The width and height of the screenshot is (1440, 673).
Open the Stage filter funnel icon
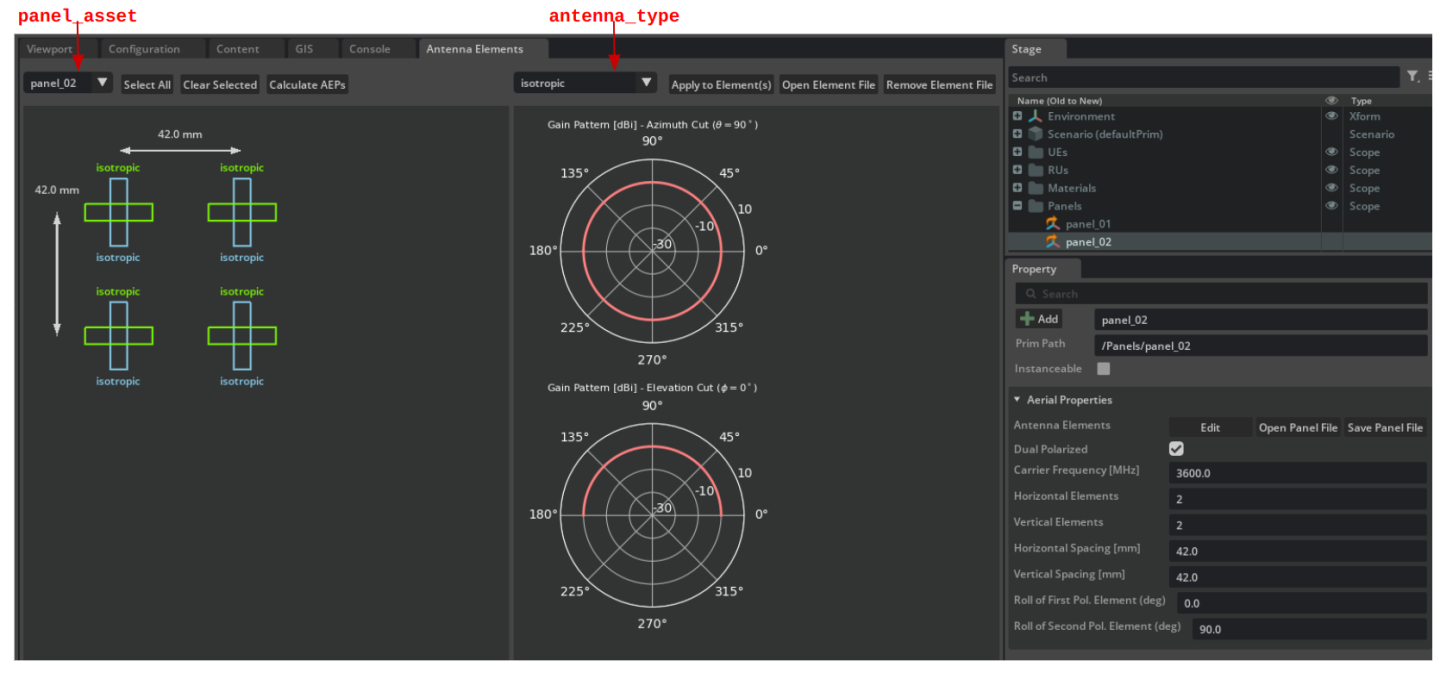pyautogui.click(x=1413, y=77)
